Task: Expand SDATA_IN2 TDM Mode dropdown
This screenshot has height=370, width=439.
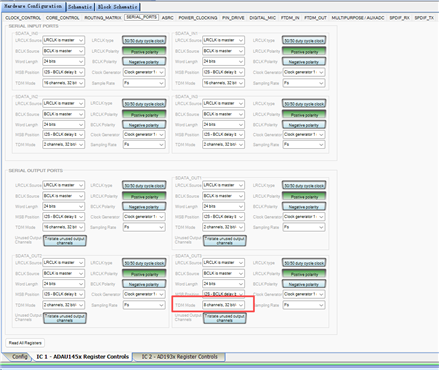Action: coord(63,145)
